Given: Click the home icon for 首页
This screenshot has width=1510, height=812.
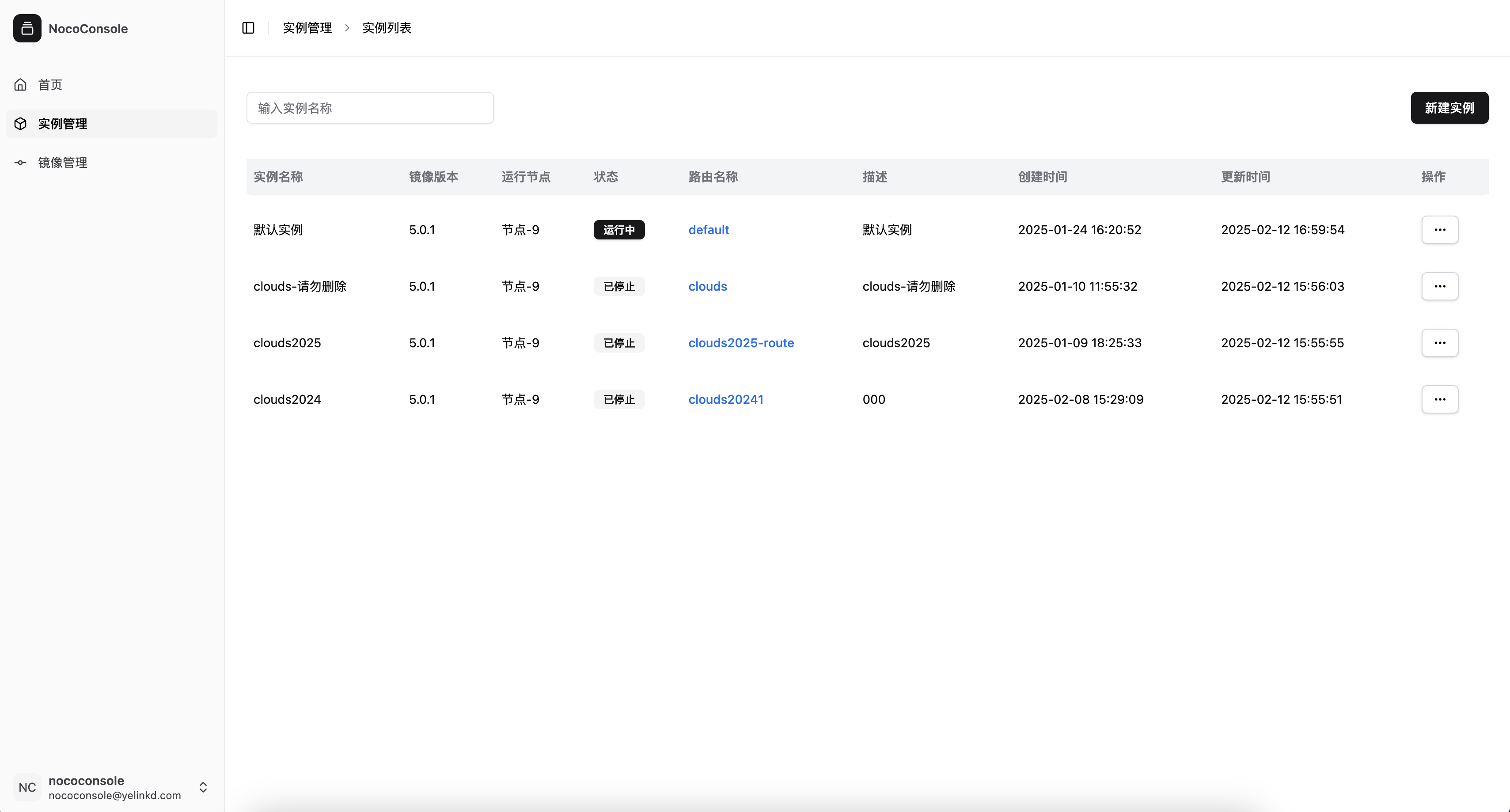Looking at the screenshot, I should tap(20, 84).
